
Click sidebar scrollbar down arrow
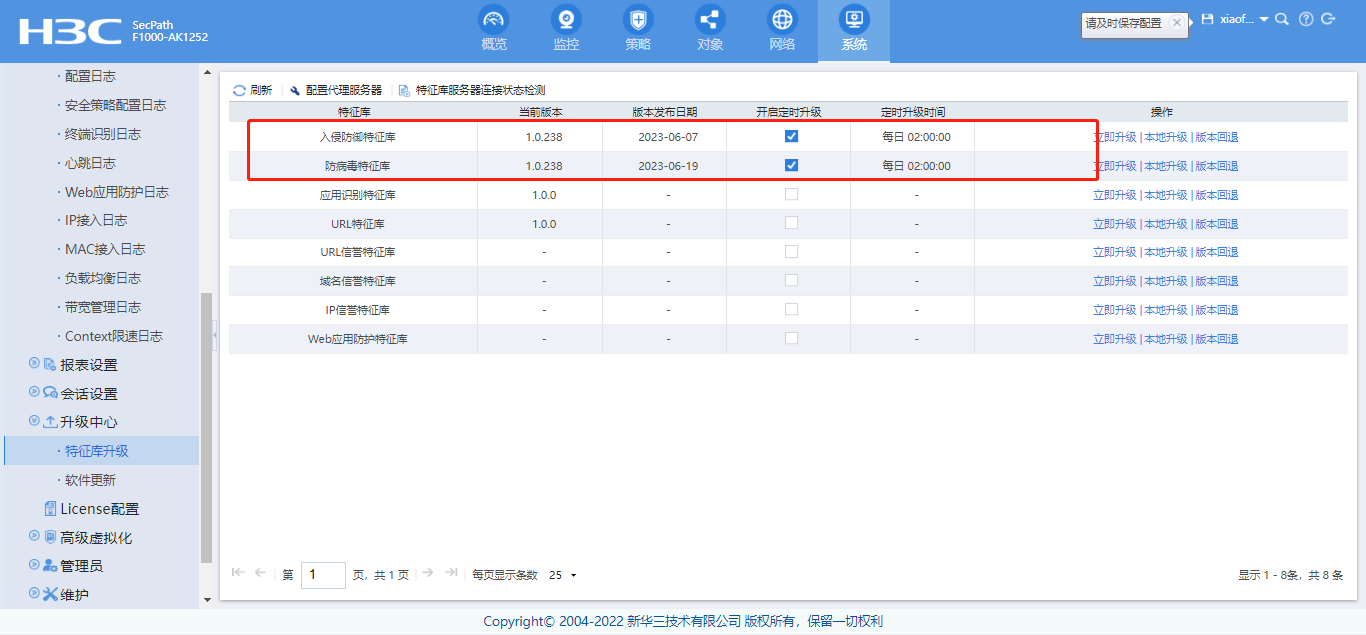tap(207, 600)
